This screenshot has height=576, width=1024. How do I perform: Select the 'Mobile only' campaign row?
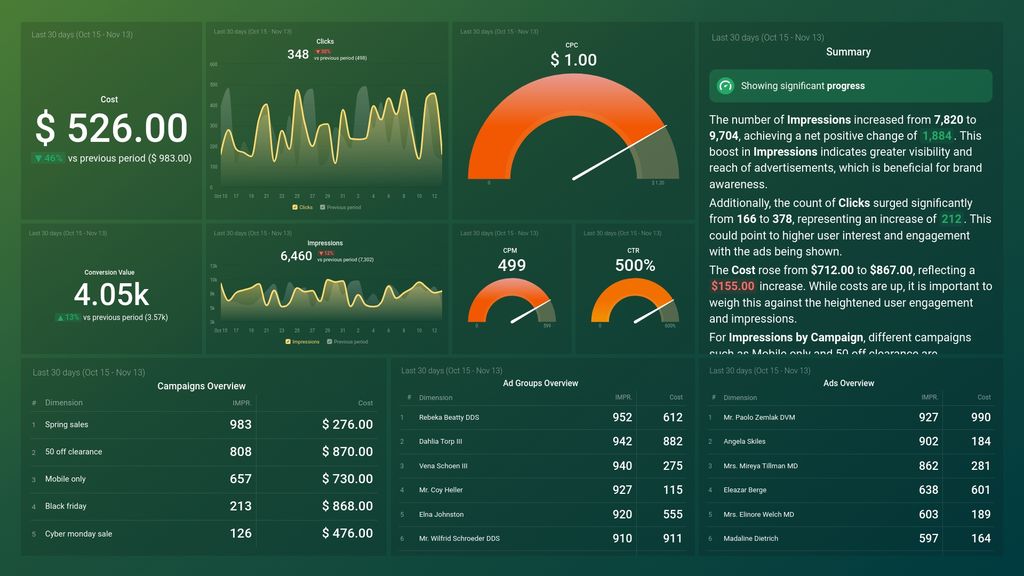click(x=203, y=479)
